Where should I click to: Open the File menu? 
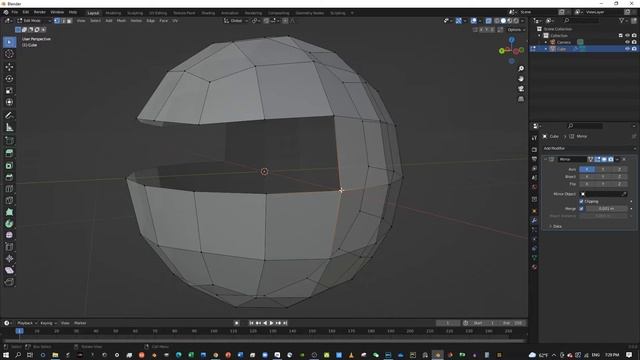[x=15, y=12]
